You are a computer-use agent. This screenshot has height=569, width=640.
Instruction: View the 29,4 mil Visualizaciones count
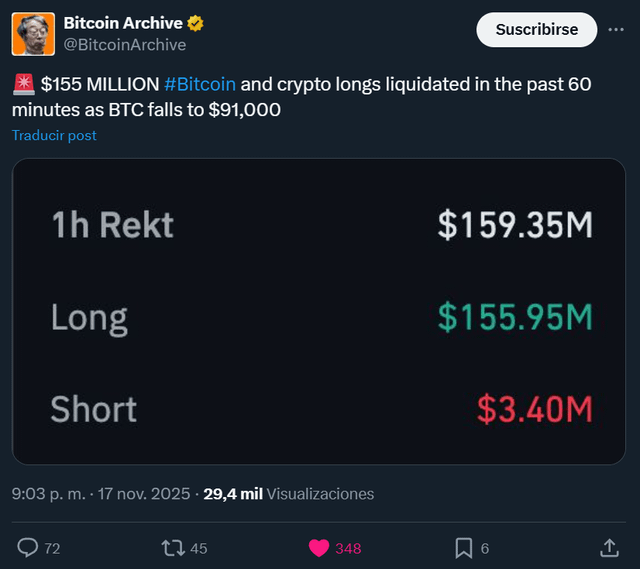click(x=288, y=493)
